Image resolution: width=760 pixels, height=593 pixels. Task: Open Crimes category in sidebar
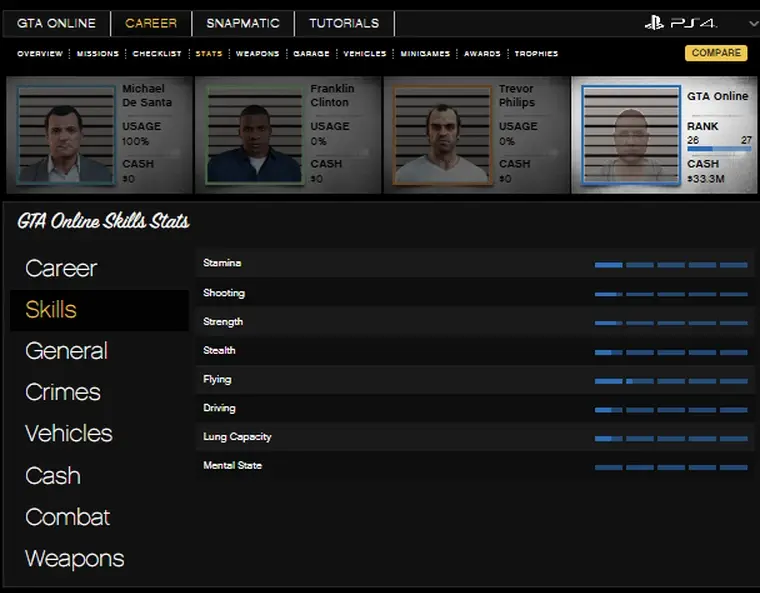(63, 392)
